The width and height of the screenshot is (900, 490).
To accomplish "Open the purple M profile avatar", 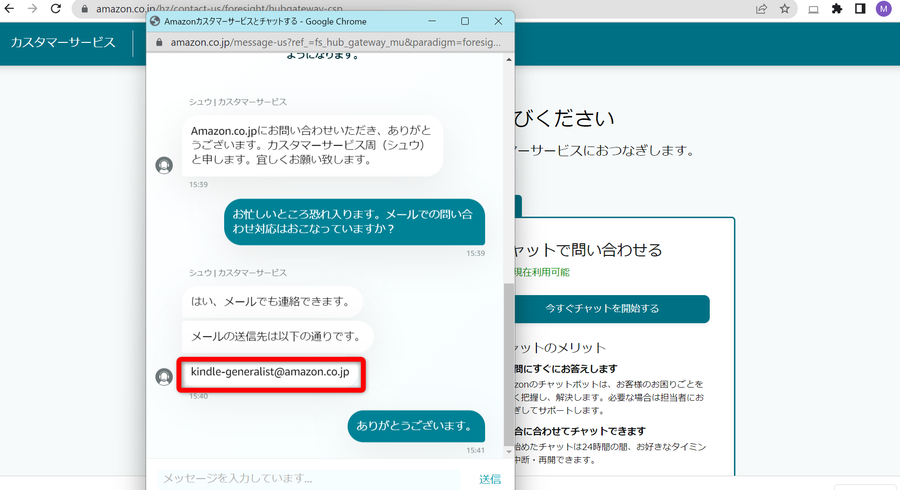I will point(883,9).
